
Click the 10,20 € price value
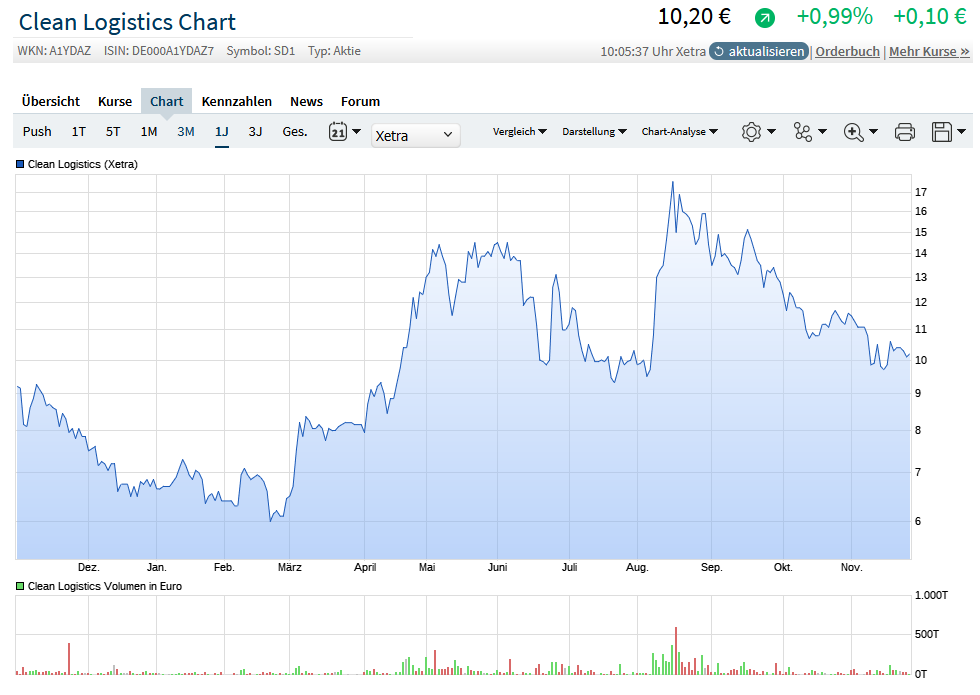coord(694,17)
